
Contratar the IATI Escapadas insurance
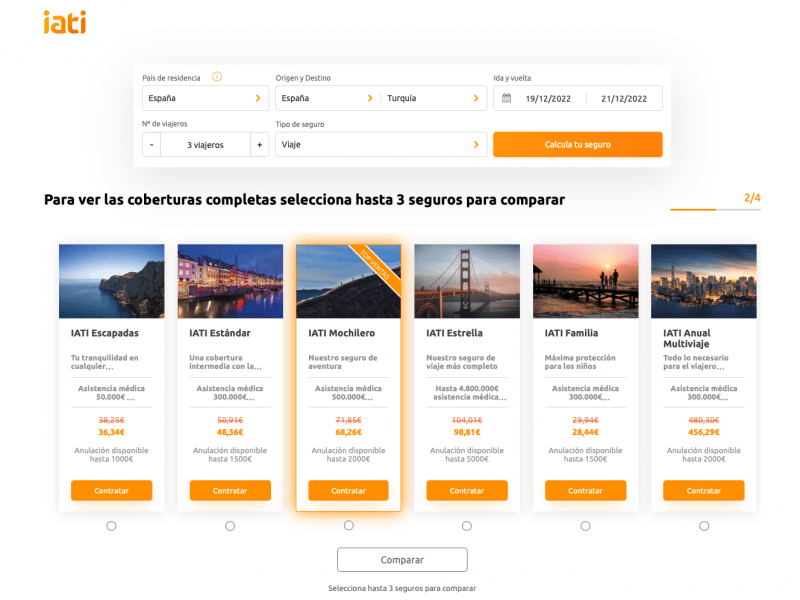[x=111, y=490]
